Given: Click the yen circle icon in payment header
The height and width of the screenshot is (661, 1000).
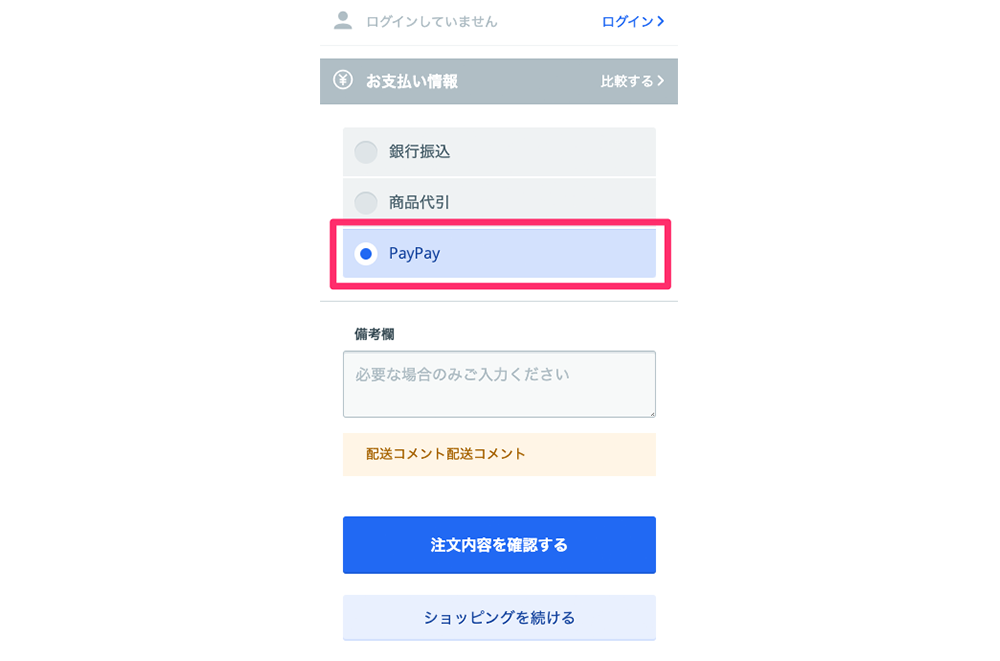Looking at the screenshot, I should (x=343, y=80).
